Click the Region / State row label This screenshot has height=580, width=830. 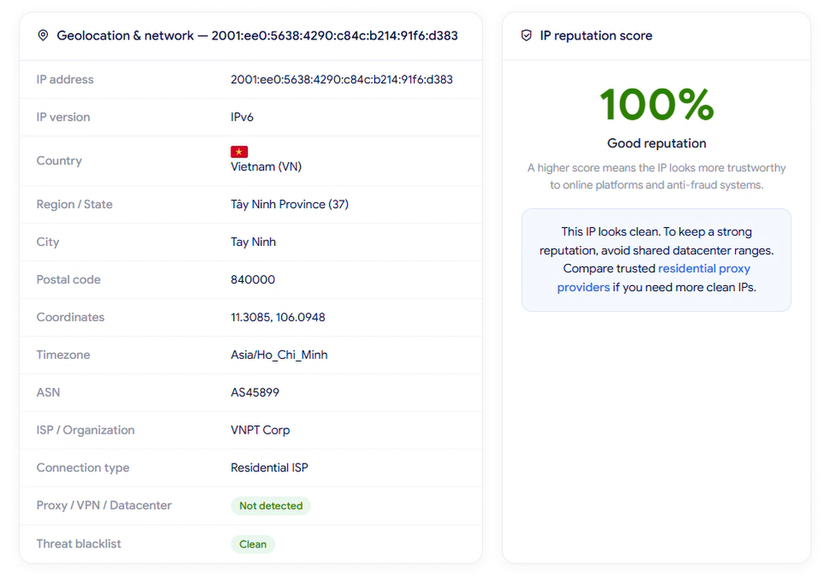coord(74,204)
